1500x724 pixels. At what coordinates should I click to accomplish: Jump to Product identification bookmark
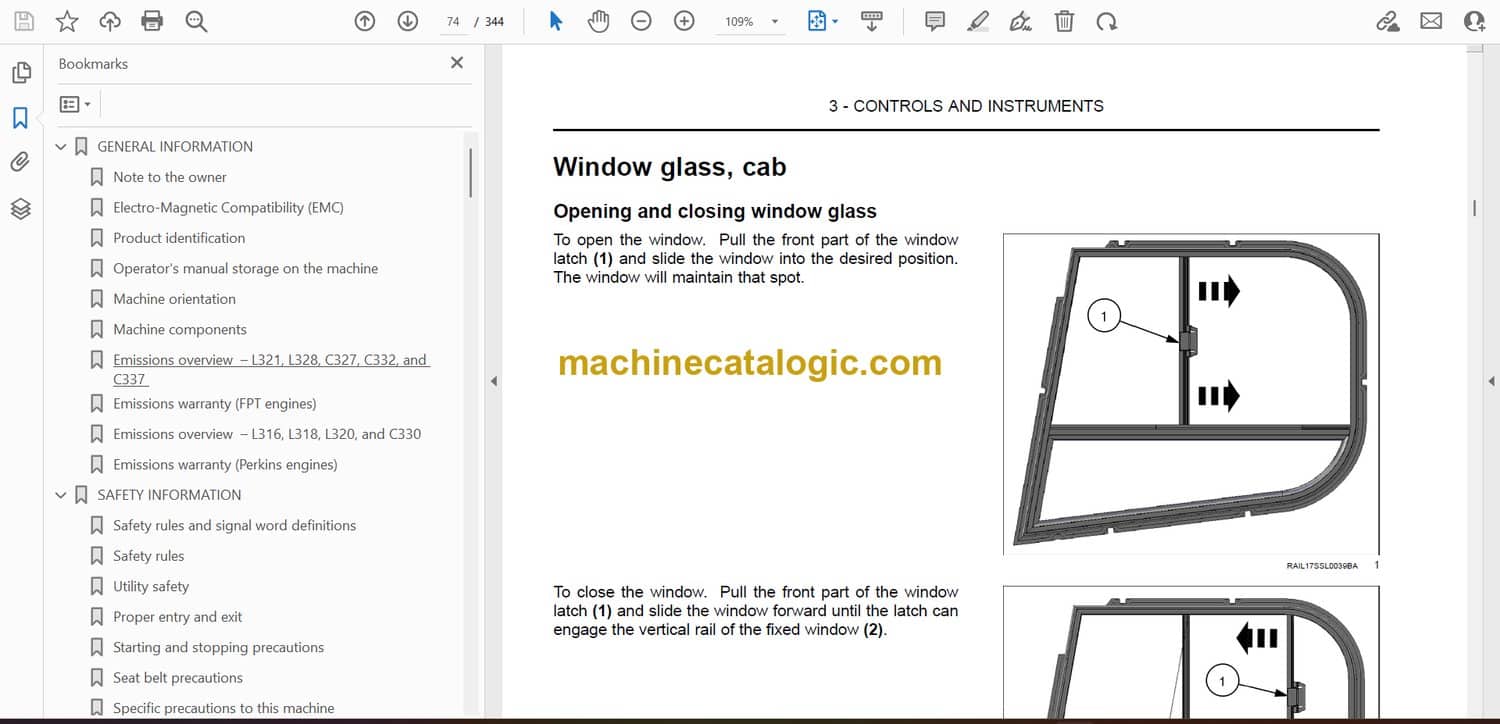[179, 238]
